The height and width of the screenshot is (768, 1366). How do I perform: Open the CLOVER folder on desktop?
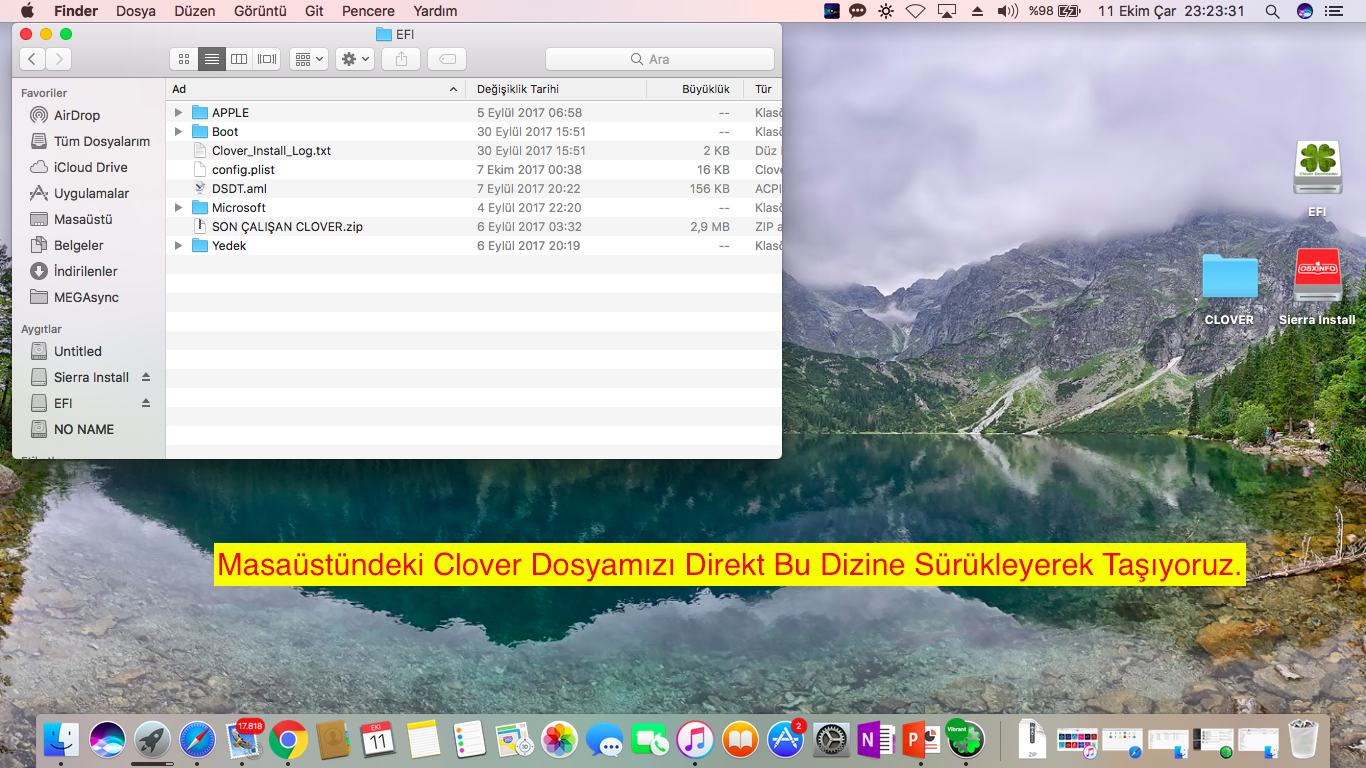(x=1229, y=278)
